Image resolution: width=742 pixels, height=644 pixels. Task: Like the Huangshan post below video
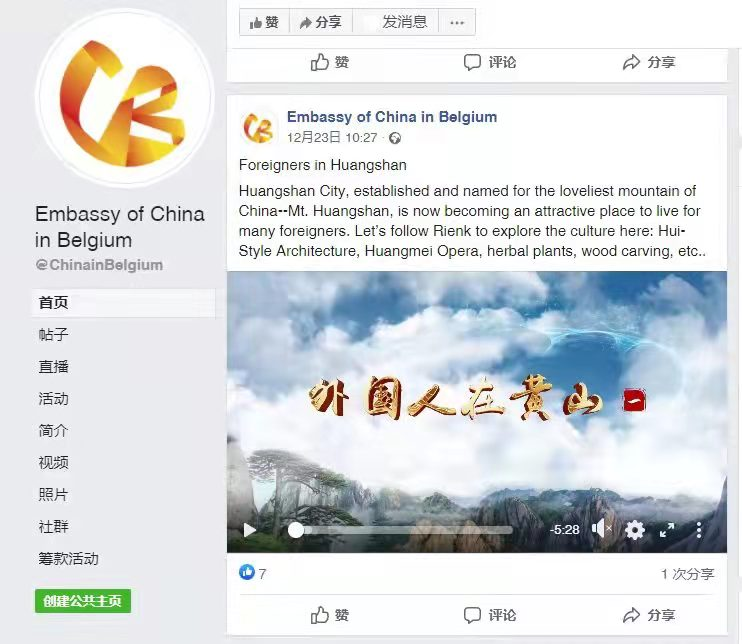click(x=330, y=615)
